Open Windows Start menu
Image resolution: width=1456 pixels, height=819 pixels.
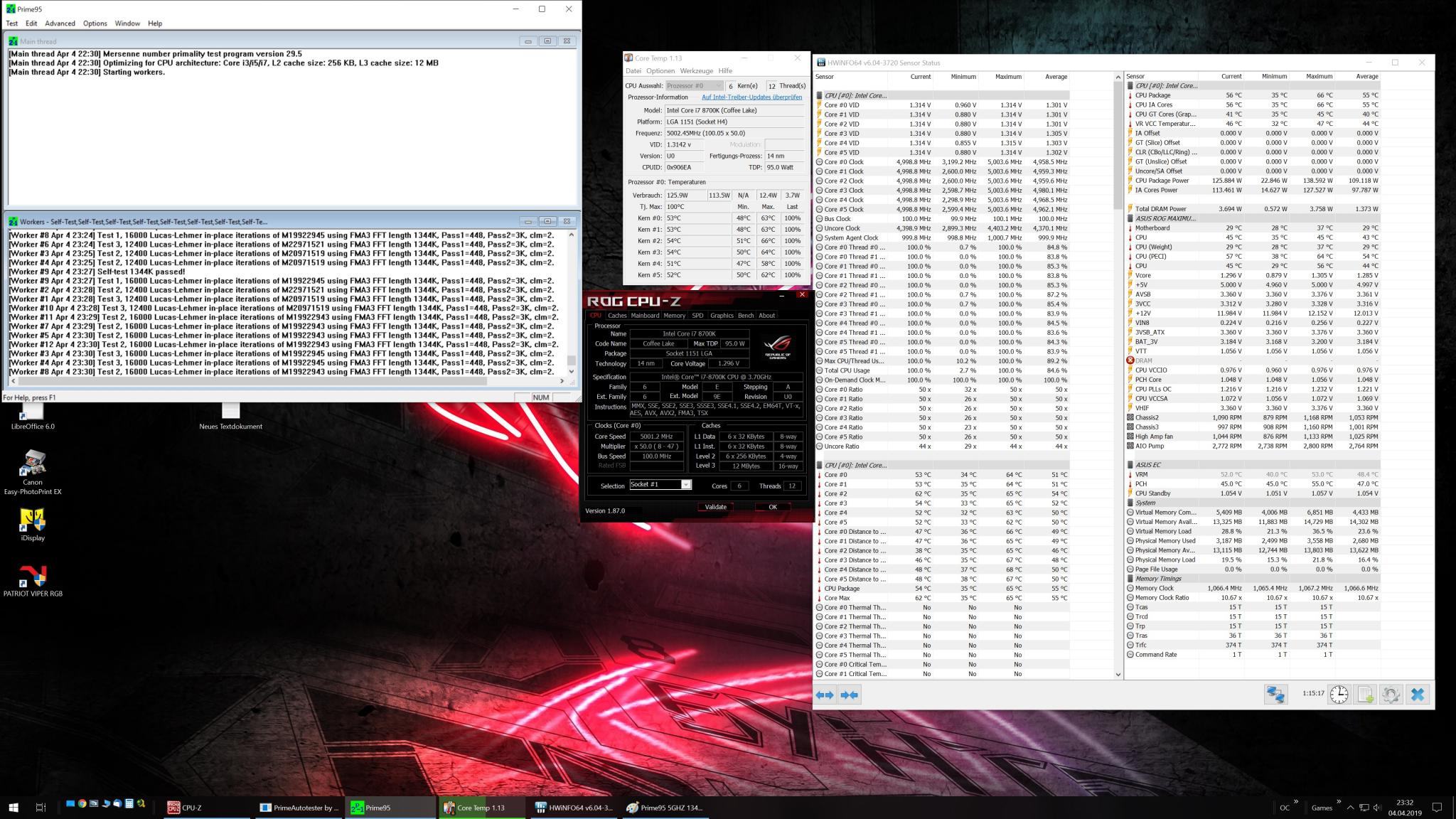pyautogui.click(x=14, y=807)
